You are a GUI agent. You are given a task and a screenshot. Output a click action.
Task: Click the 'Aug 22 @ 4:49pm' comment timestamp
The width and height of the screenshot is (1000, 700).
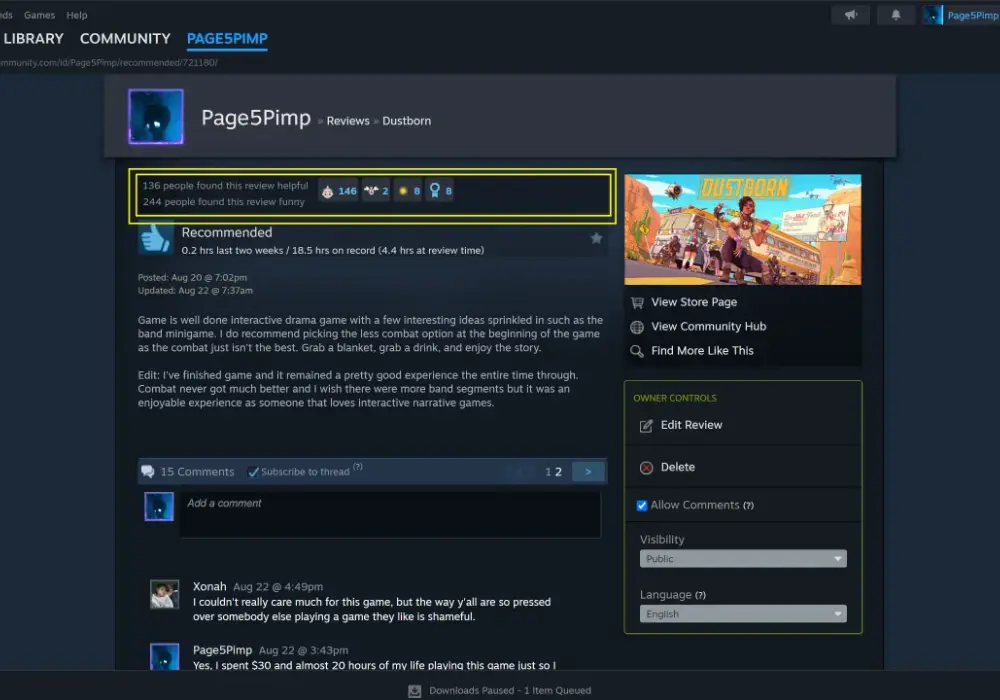coord(278,587)
